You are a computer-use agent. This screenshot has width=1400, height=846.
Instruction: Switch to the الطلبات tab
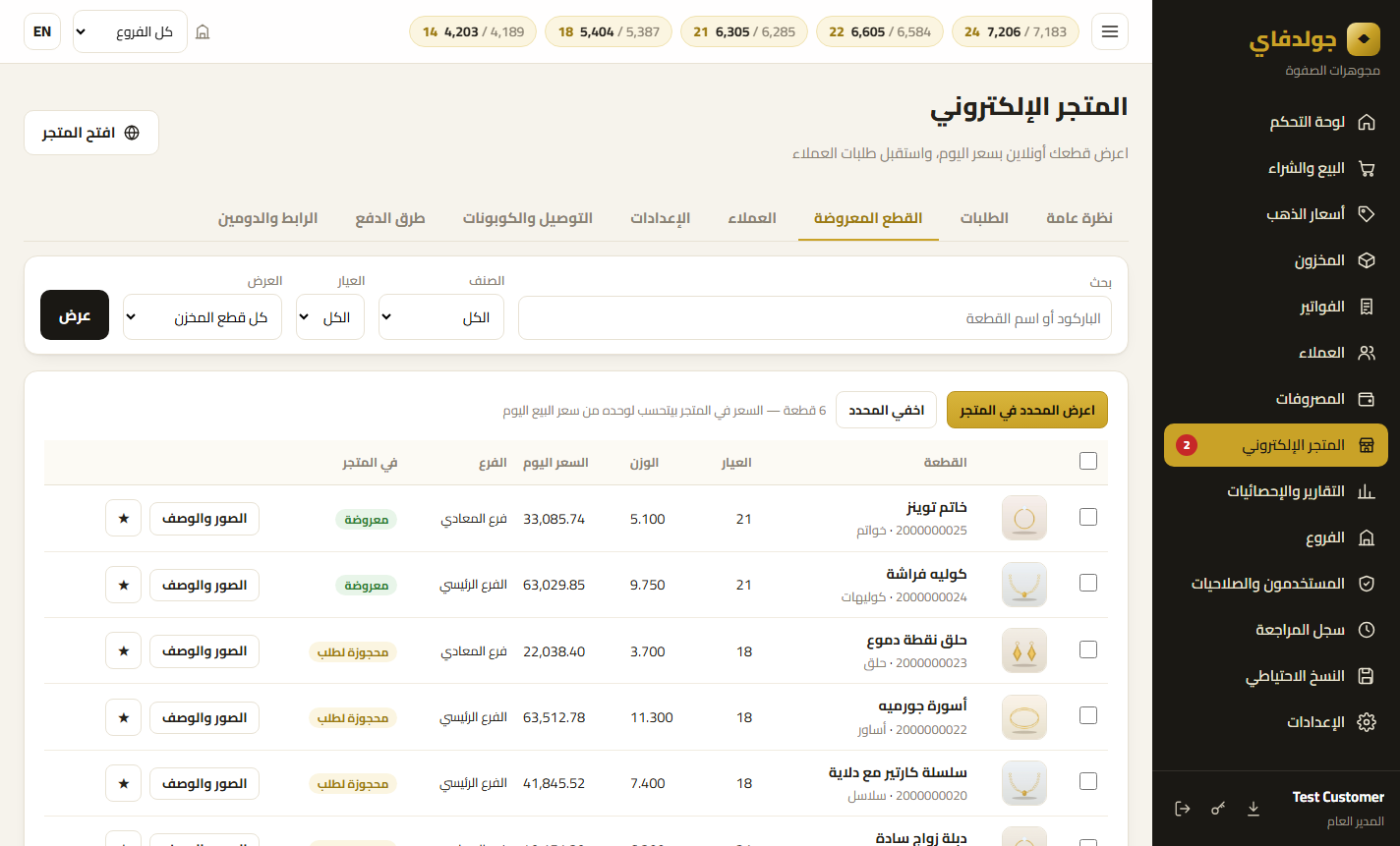pyautogui.click(x=984, y=217)
